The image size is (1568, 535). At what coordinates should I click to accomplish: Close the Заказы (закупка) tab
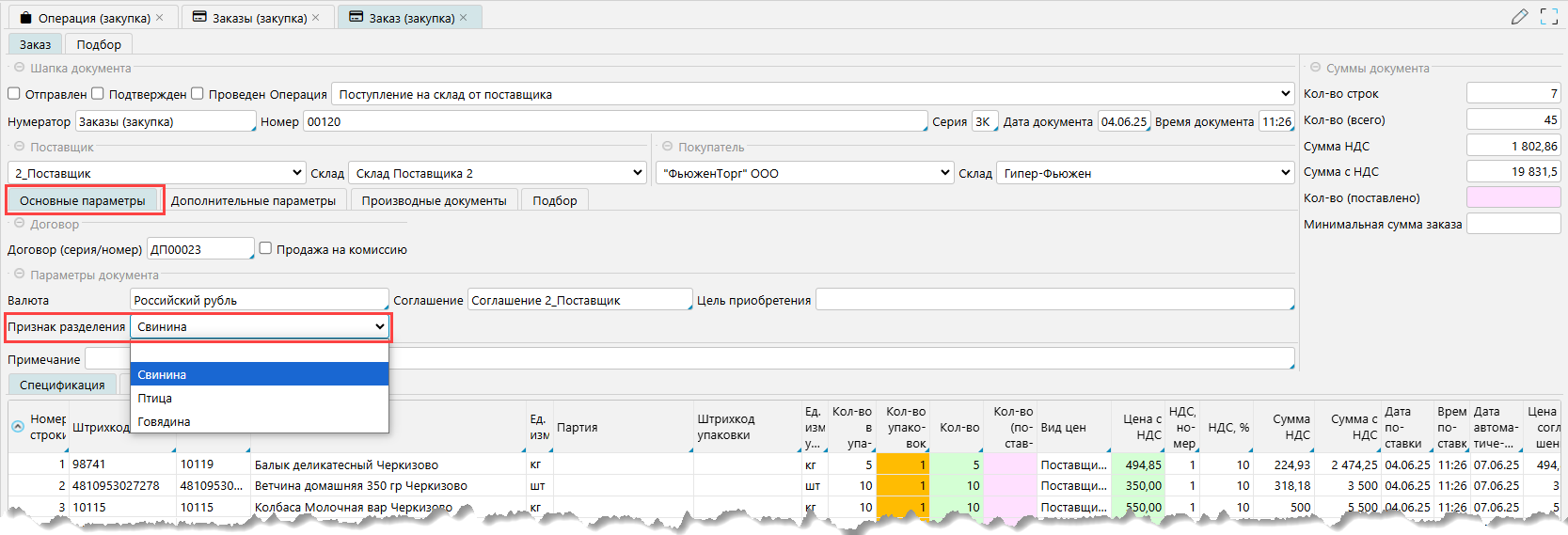(x=316, y=18)
